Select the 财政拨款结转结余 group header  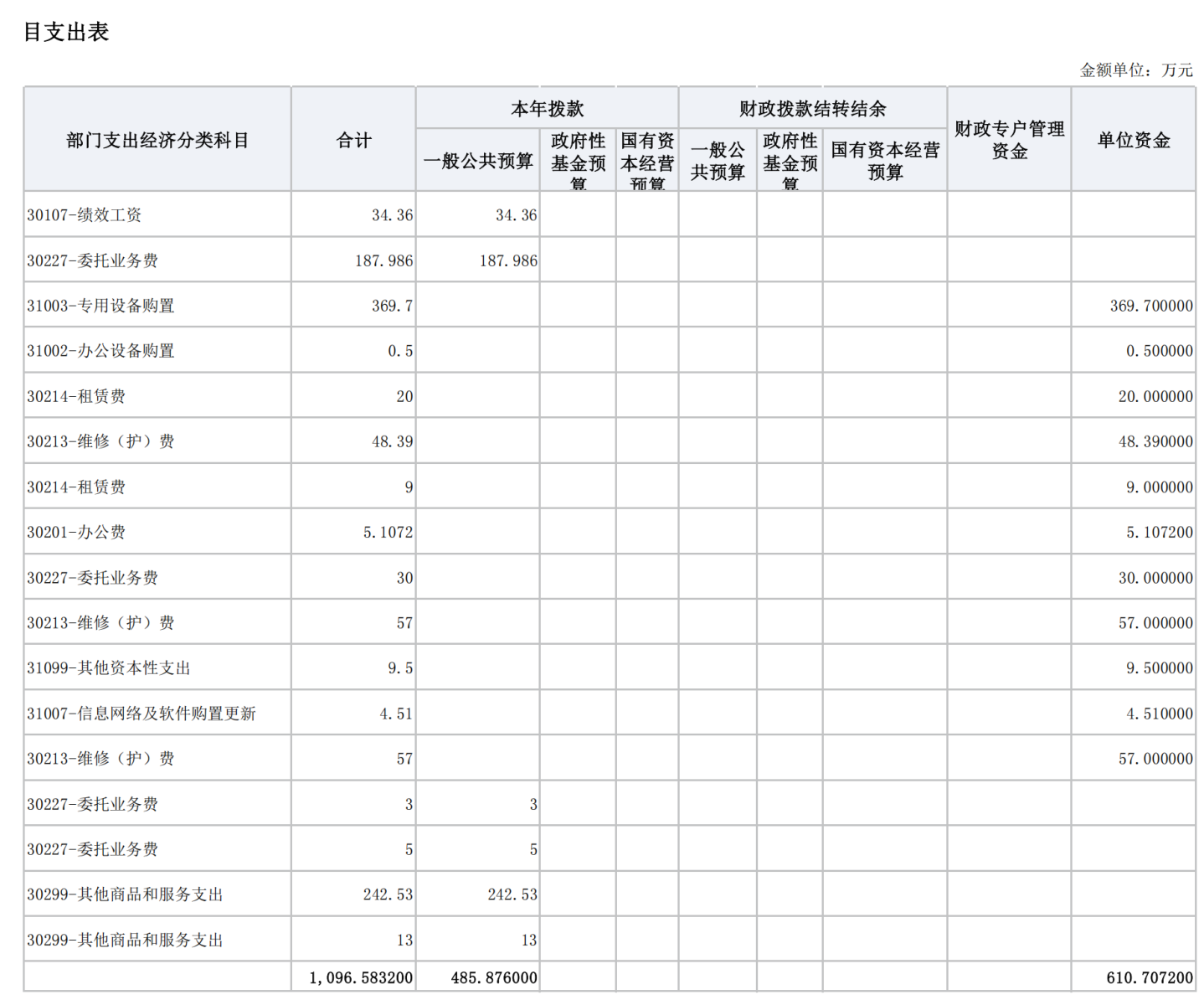click(812, 109)
